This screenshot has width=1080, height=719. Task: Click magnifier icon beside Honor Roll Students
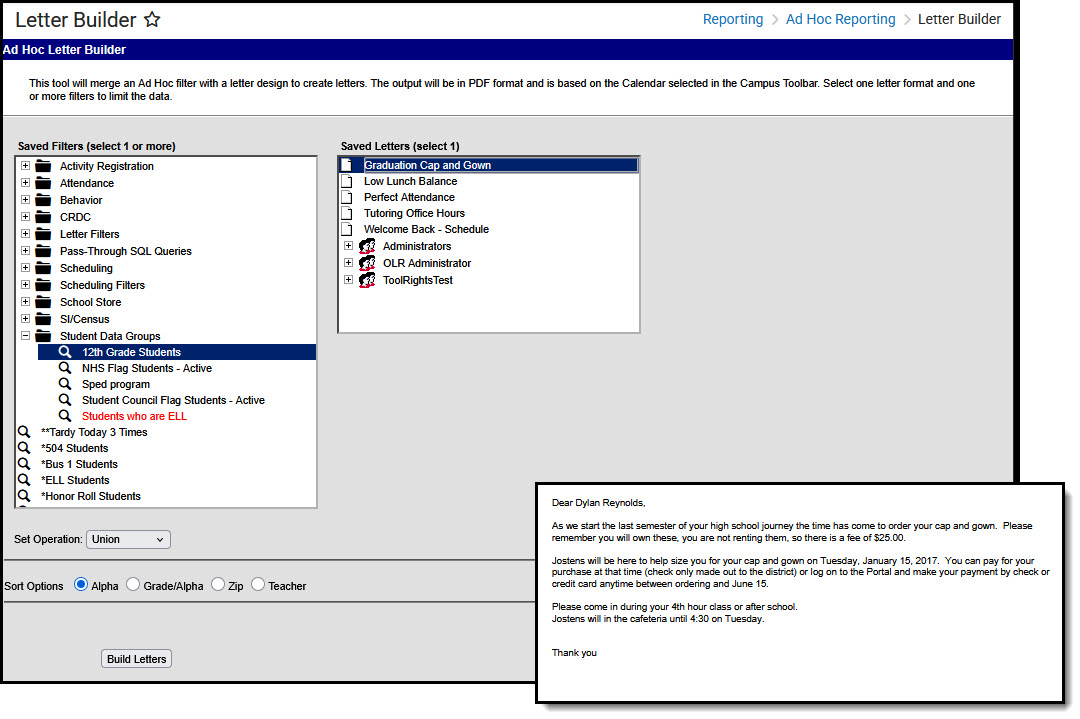(x=24, y=496)
